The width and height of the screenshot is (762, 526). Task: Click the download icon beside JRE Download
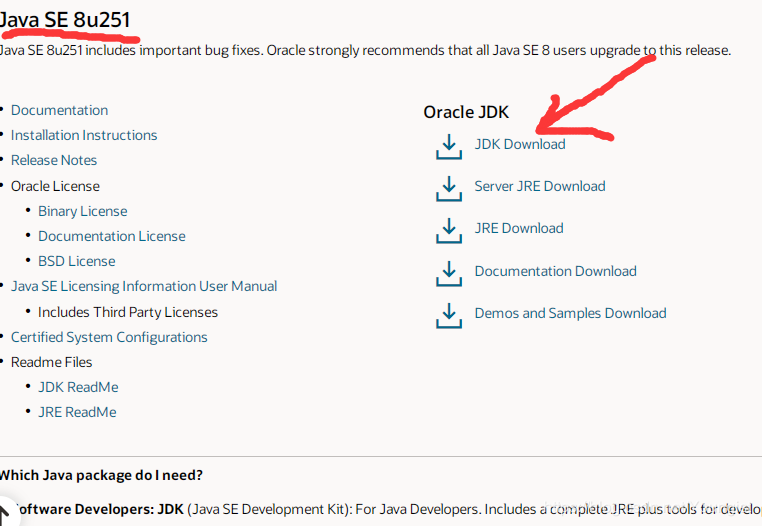click(x=449, y=231)
